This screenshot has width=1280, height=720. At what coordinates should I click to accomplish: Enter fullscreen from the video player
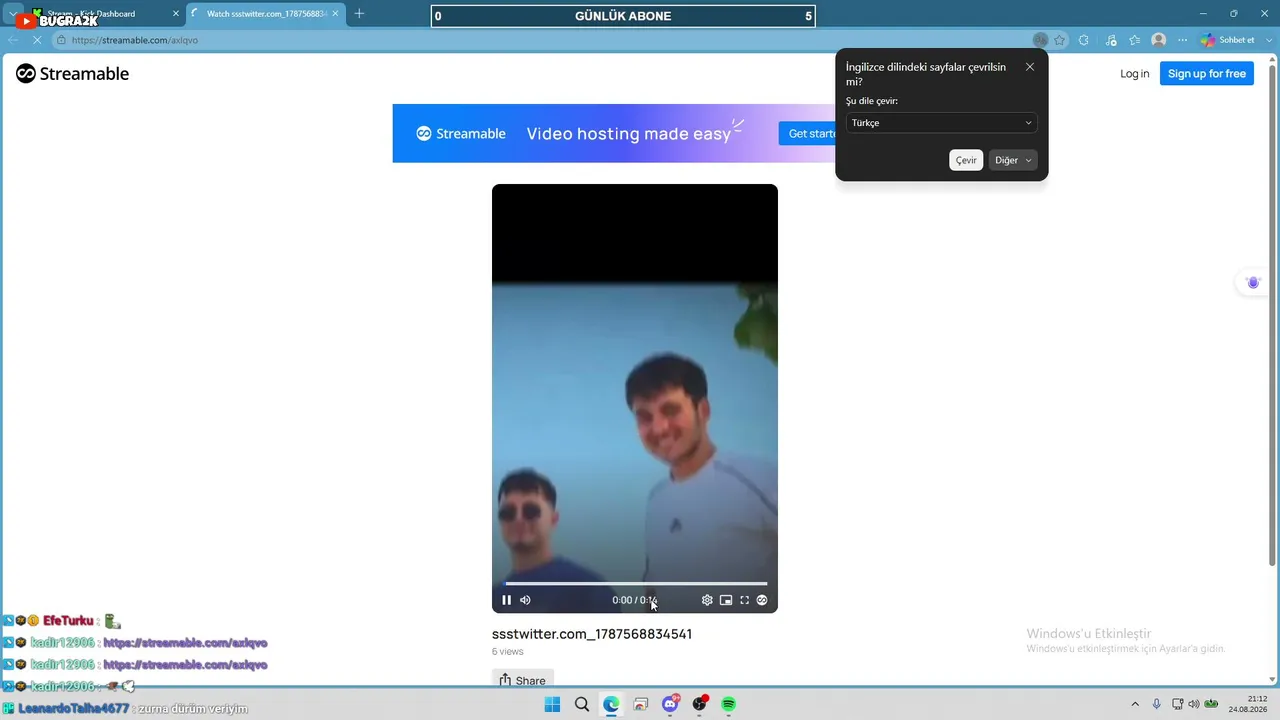click(x=744, y=600)
